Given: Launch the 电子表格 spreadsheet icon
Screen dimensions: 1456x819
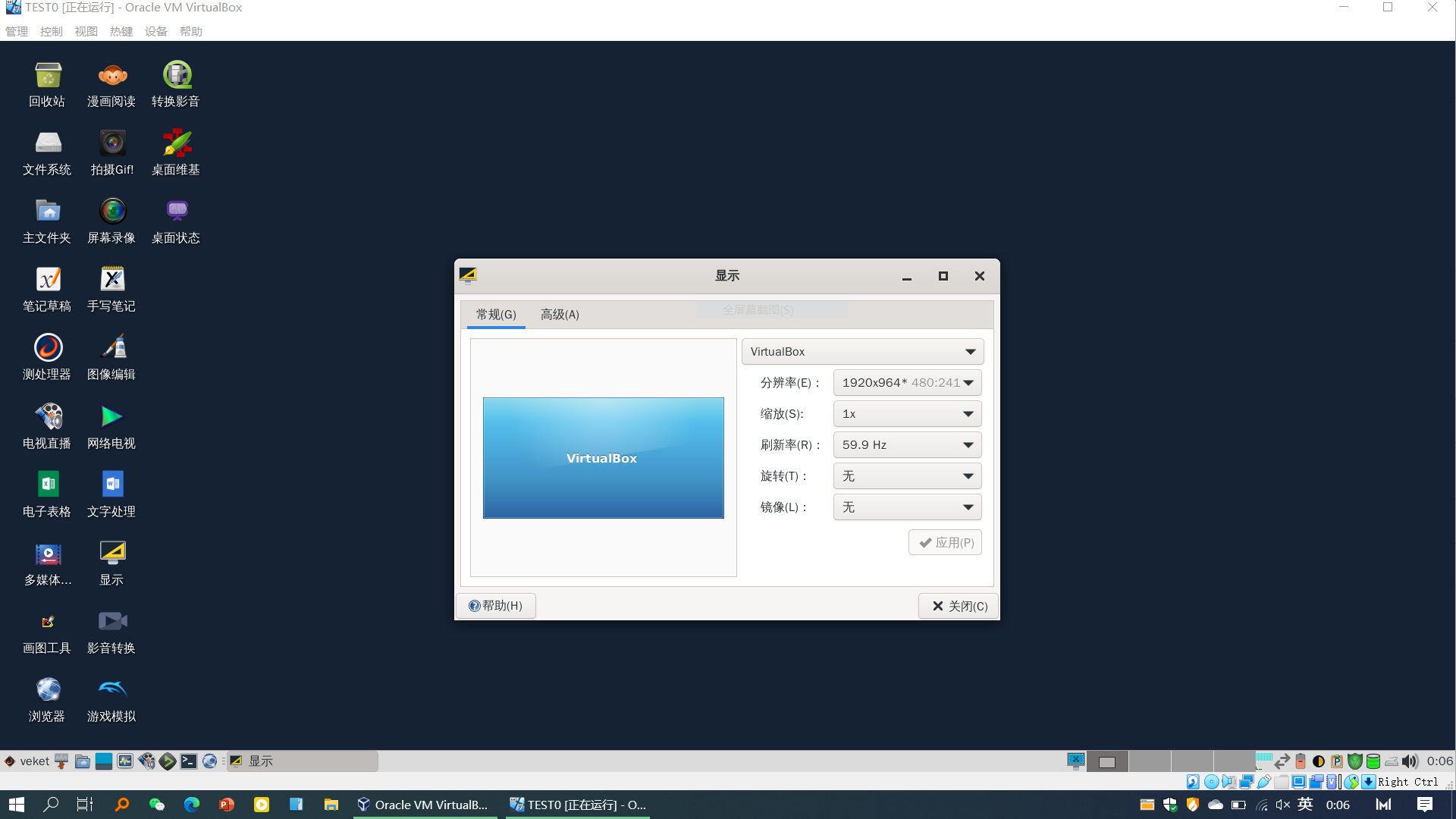Looking at the screenshot, I should [x=47, y=494].
